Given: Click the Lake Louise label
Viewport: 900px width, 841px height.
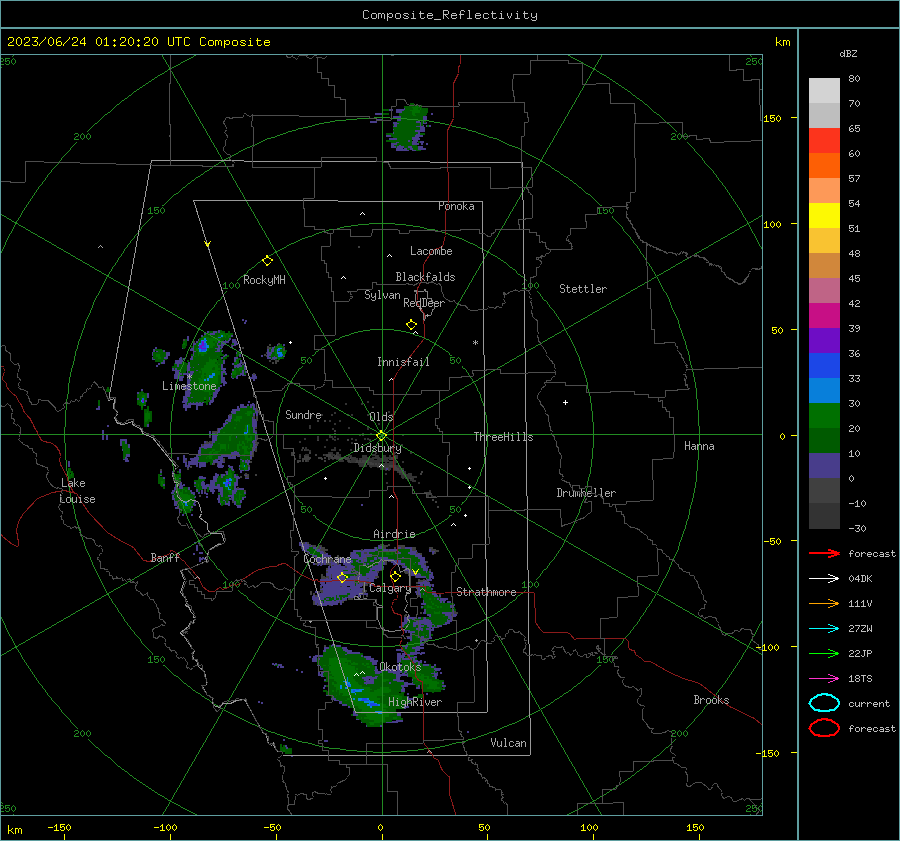Looking at the screenshot, I should coord(77,491).
